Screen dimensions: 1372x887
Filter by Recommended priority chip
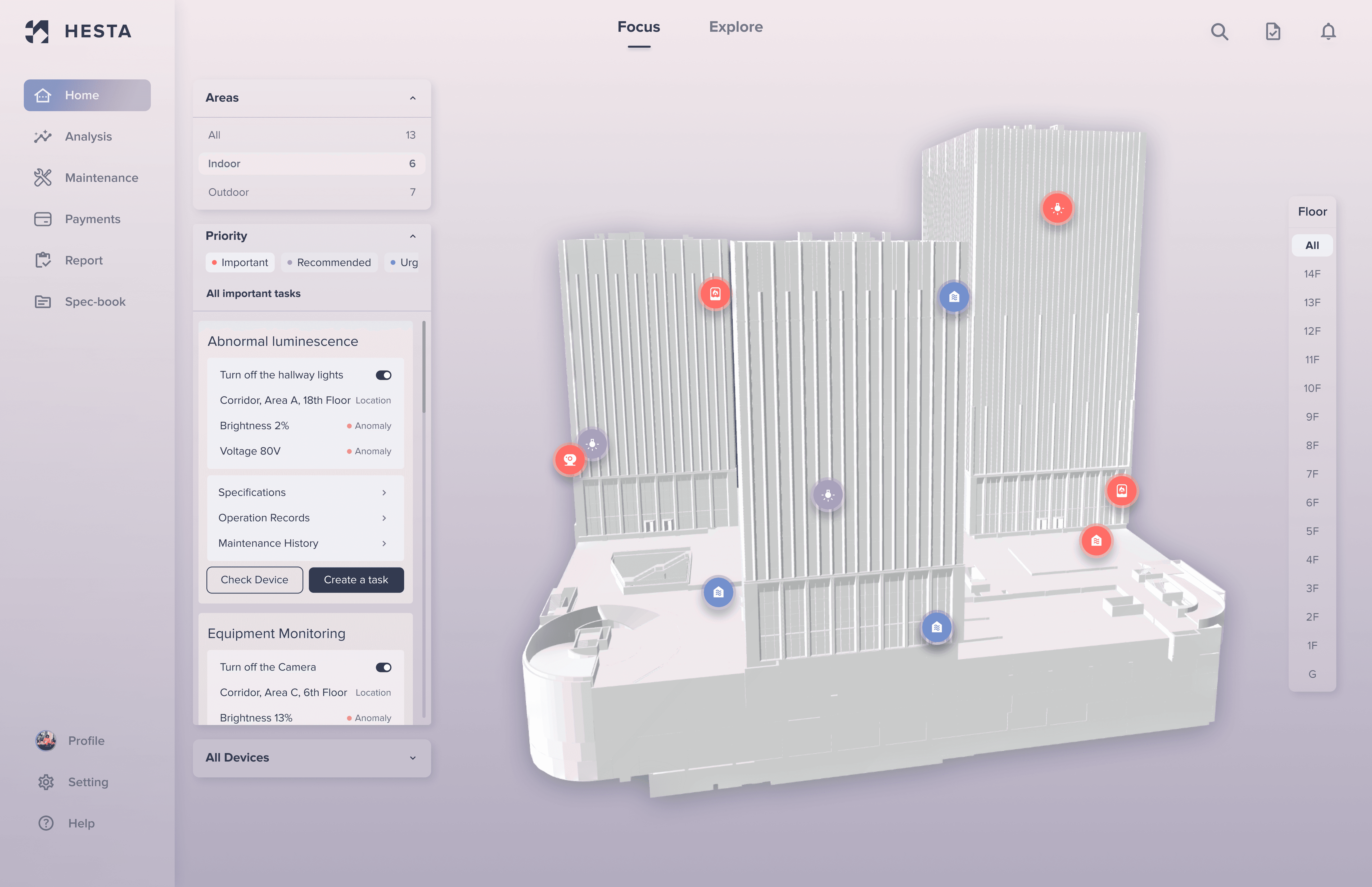(x=329, y=263)
